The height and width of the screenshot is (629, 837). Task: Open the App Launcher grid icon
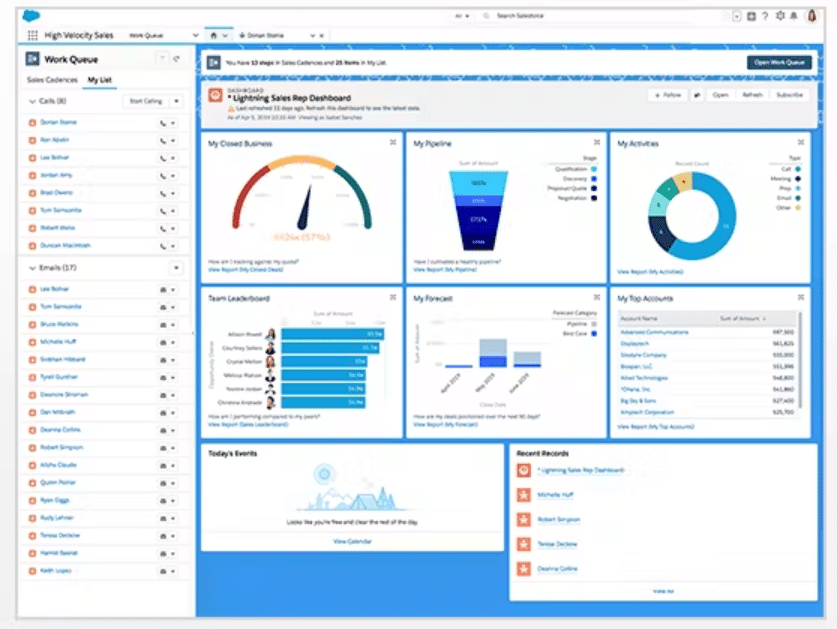pyautogui.click(x=33, y=35)
